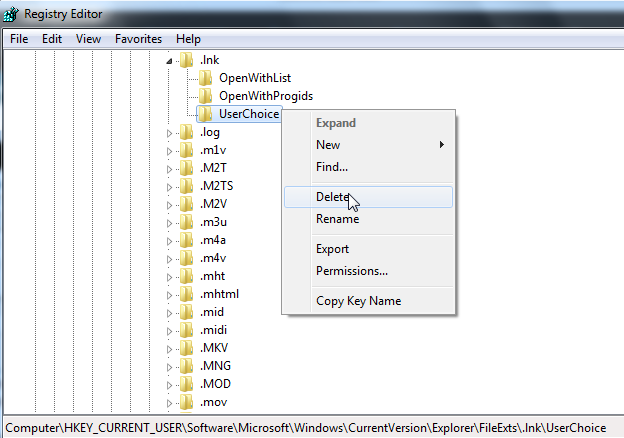
Task: Open the Help menu
Action: click(188, 39)
